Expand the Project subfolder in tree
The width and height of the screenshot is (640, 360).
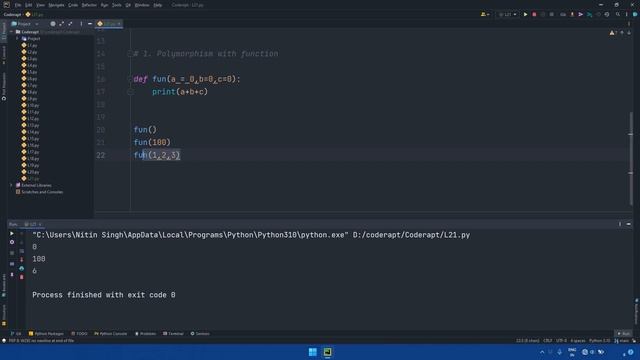tap(17, 38)
